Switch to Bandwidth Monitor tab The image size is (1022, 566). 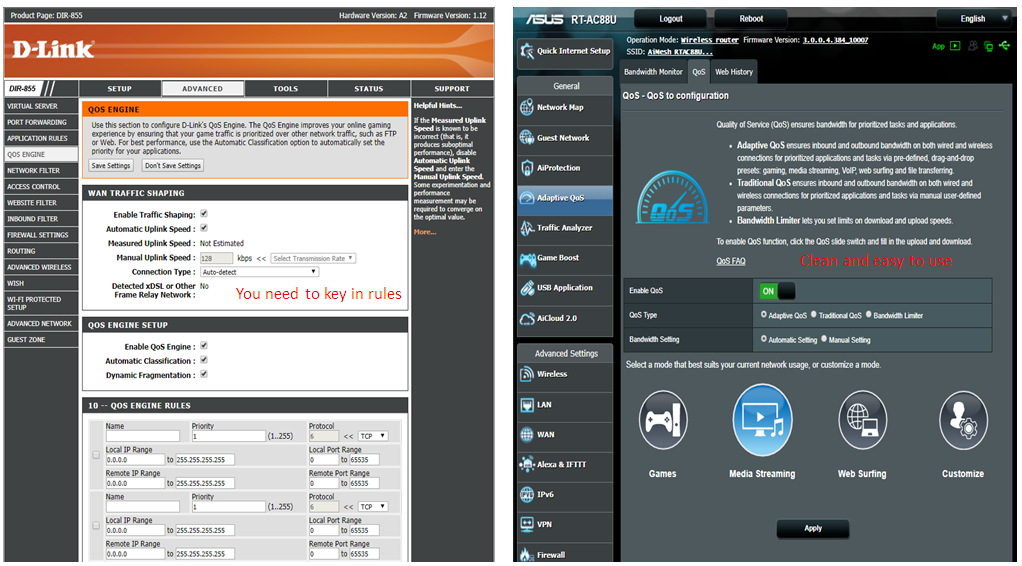tap(654, 72)
